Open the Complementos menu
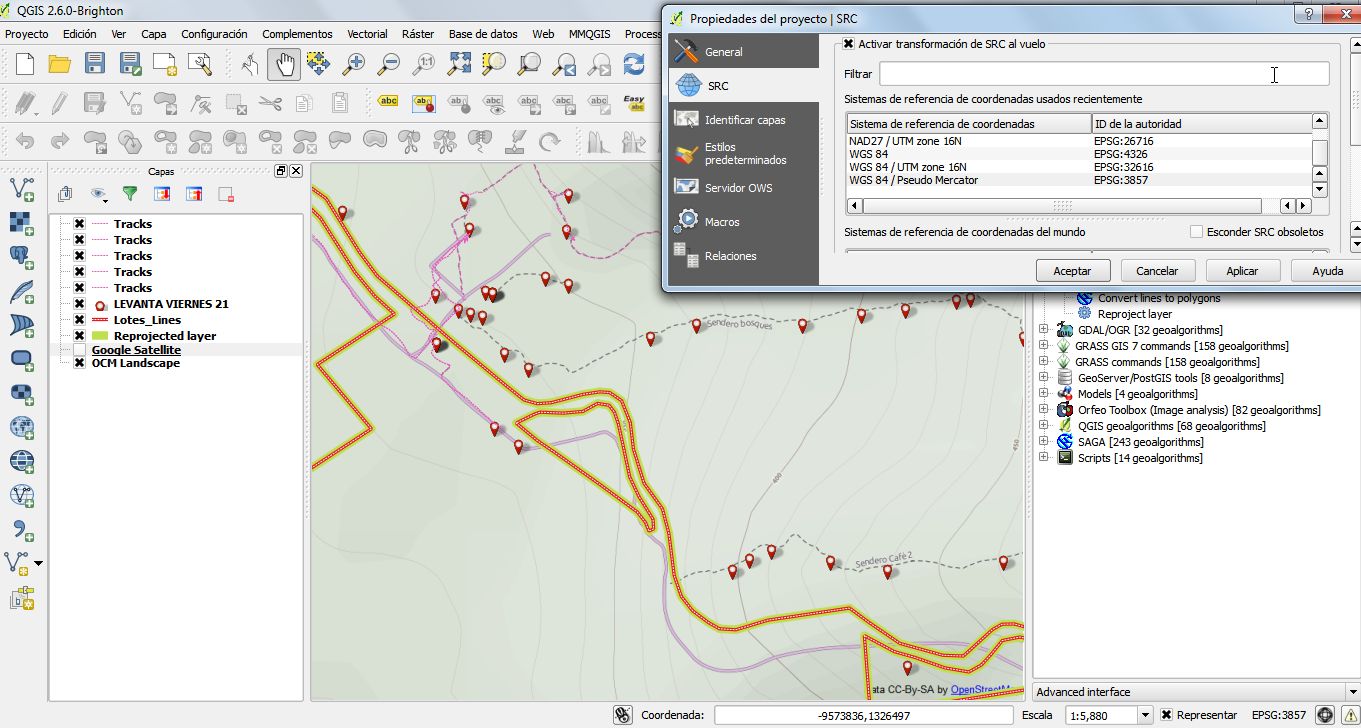The height and width of the screenshot is (728, 1361). (297, 34)
